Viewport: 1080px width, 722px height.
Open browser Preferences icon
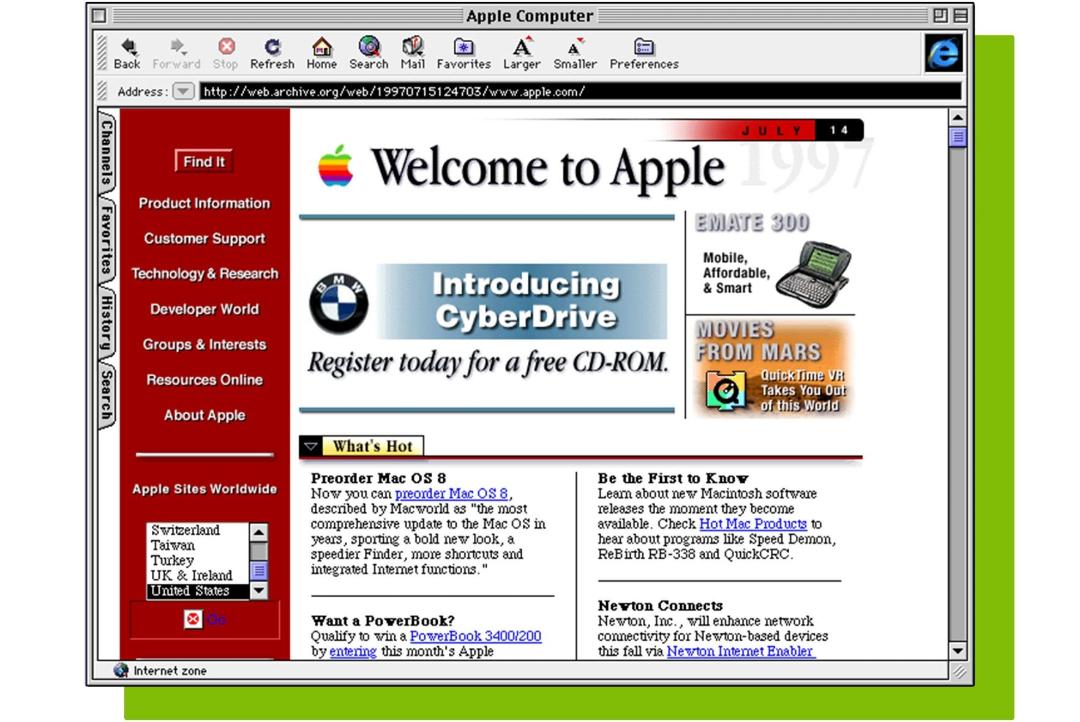[x=644, y=46]
